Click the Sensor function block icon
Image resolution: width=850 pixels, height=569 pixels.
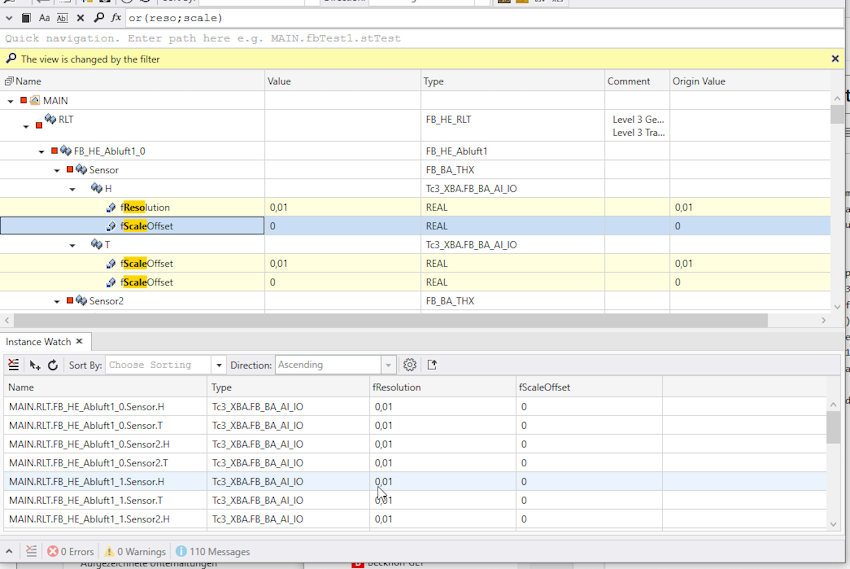pyautogui.click(x=81, y=169)
